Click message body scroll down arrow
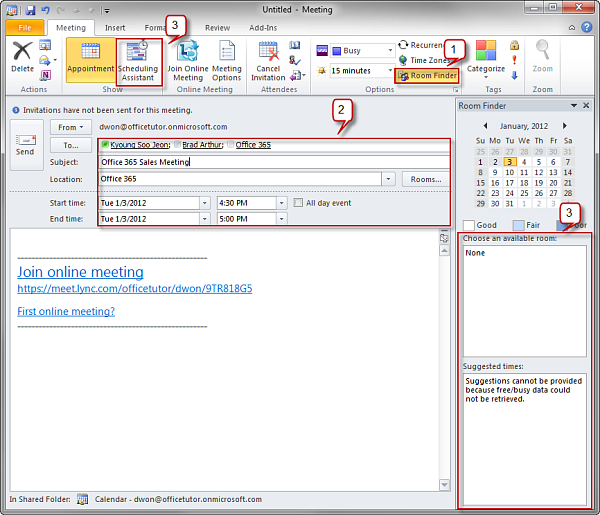This screenshot has height=515, width=600. point(444,485)
